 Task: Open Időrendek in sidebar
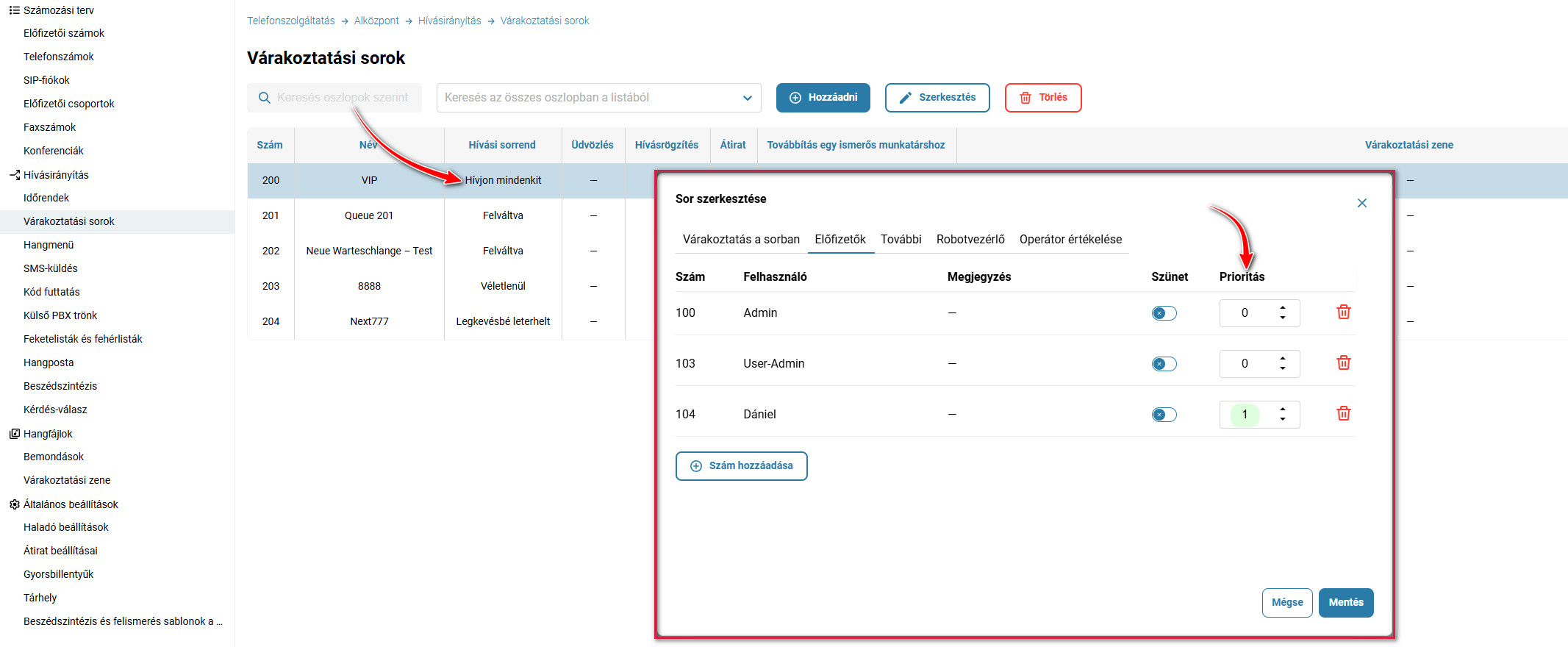click(46, 198)
